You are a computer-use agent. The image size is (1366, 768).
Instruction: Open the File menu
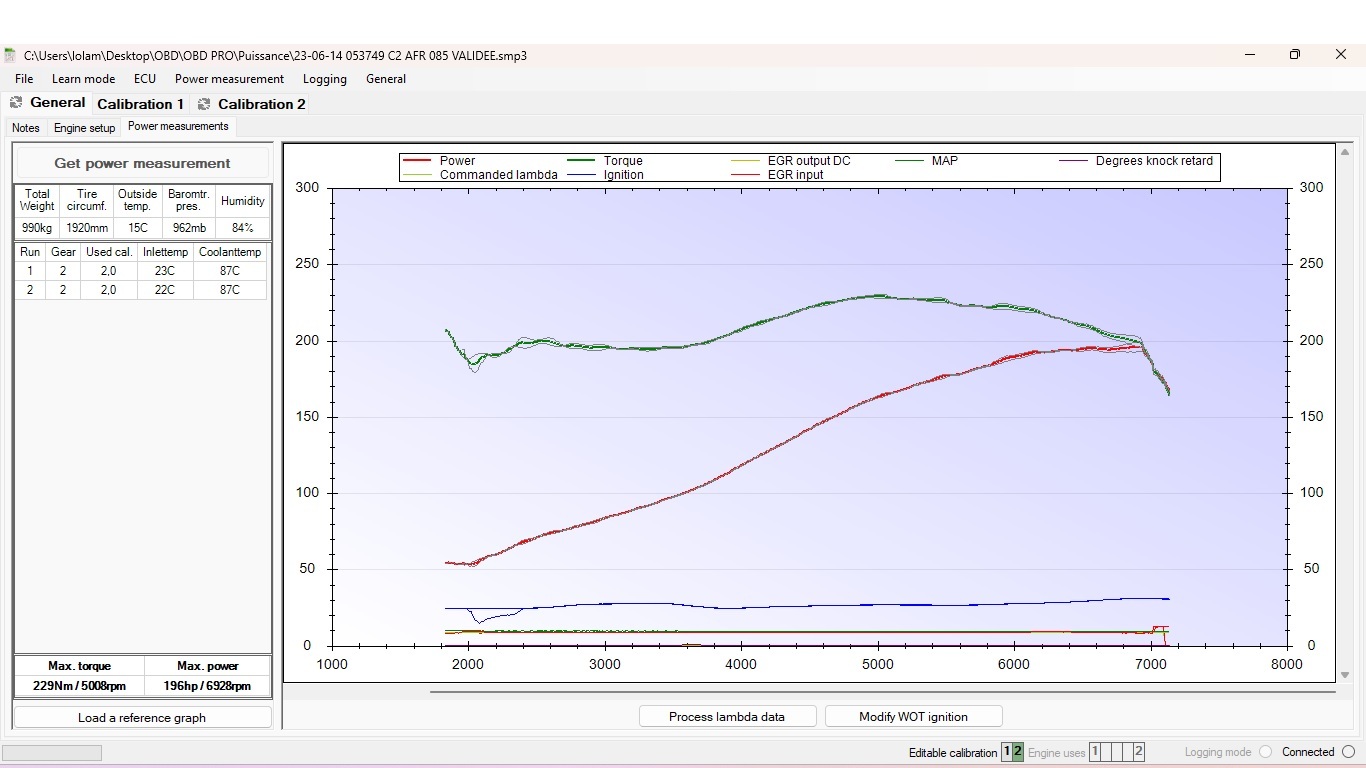pos(24,79)
